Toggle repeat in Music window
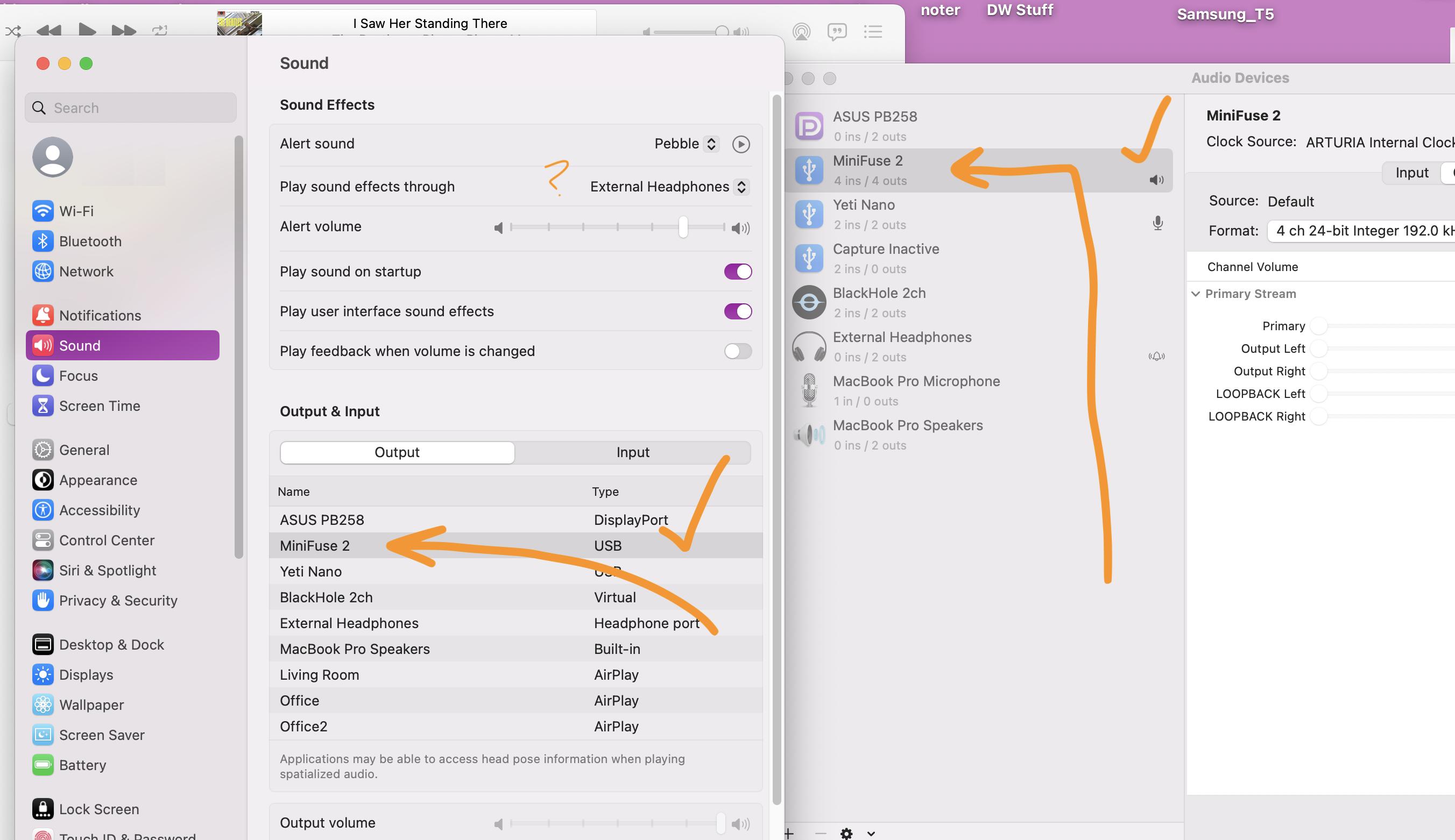Image resolution: width=1455 pixels, height=840 pixels. [x=160, y=30]
